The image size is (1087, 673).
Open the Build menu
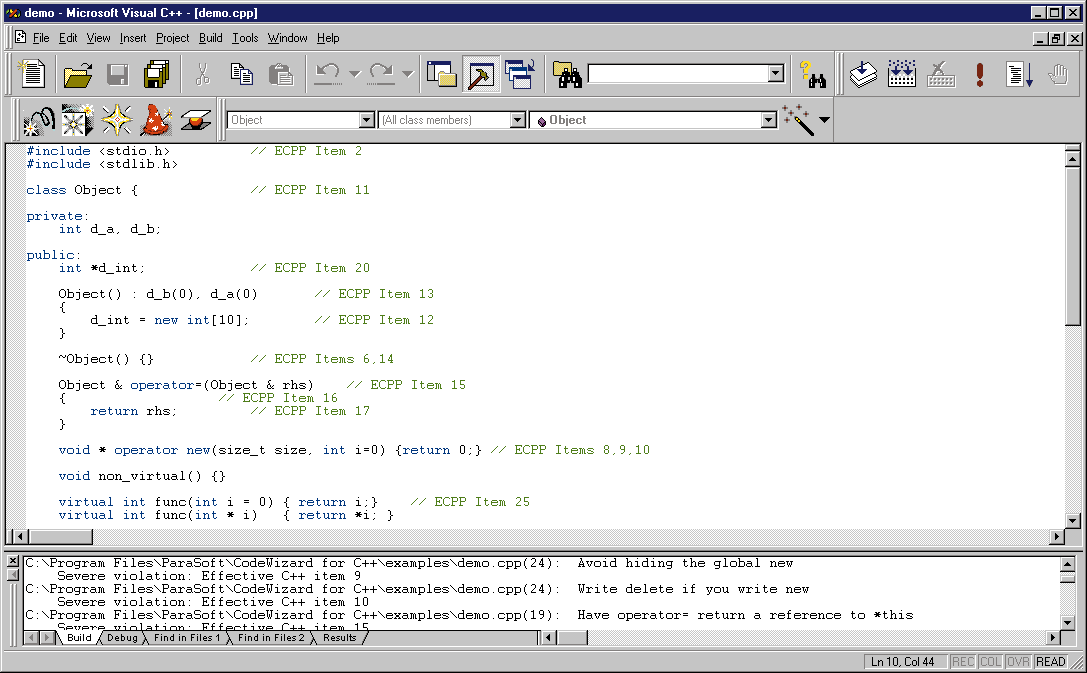210,38
